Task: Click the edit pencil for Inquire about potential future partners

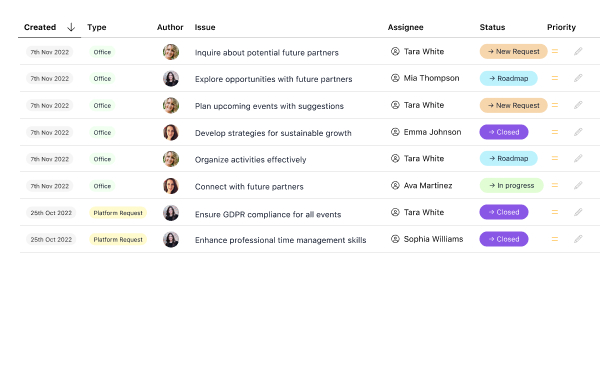Action: click(578, 51)
